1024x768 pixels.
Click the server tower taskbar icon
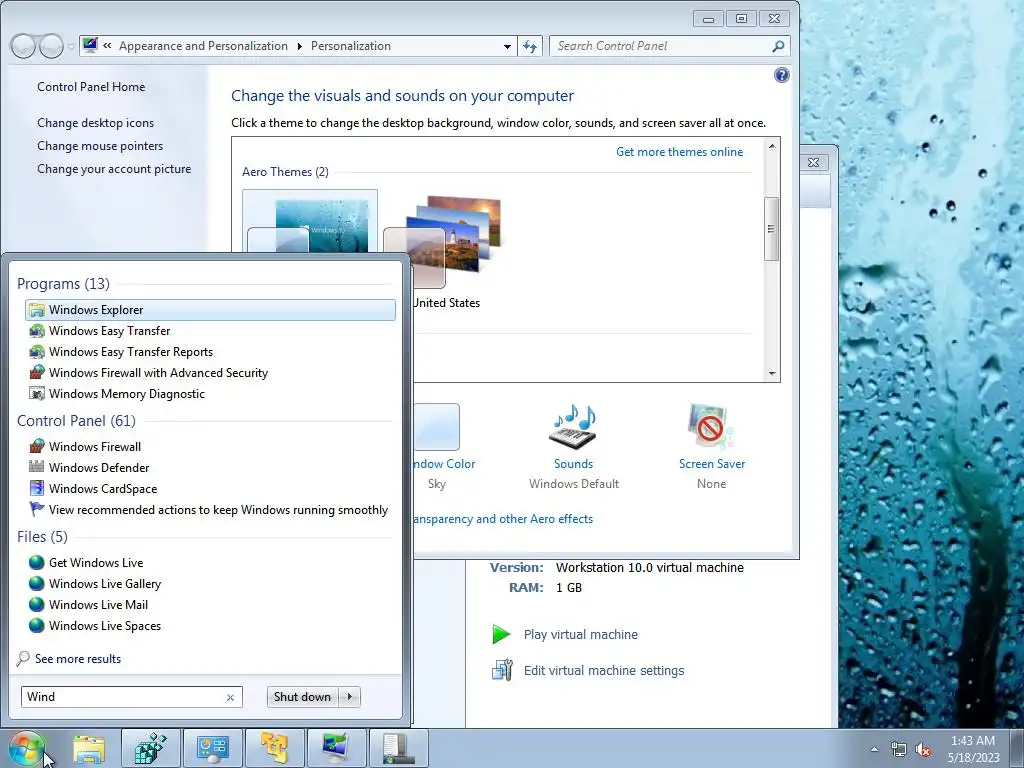point(399,748)
